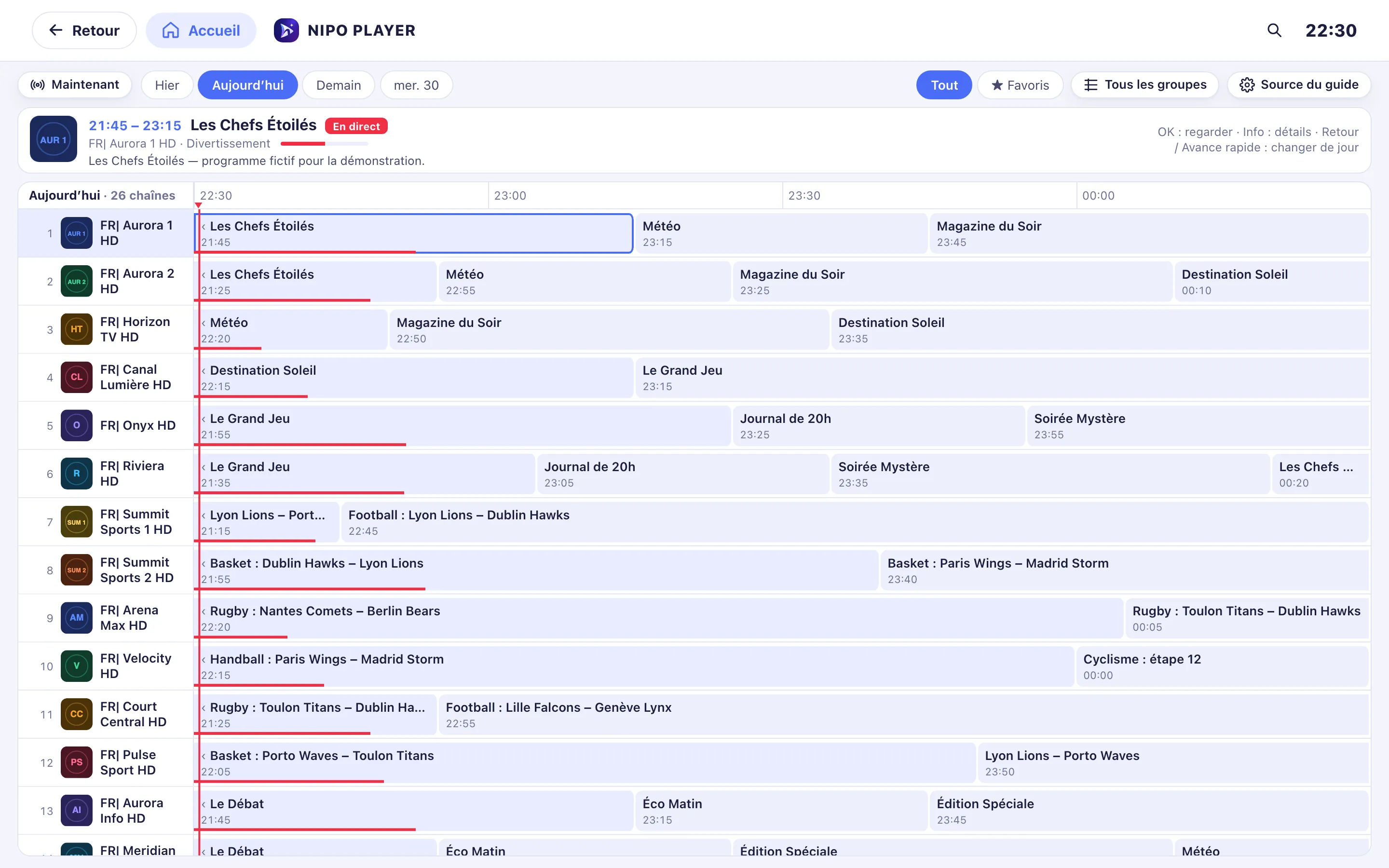Switch to the Aujourd'hui day tab
Screen dimensions: 1389x868
(x=248, y=85)
